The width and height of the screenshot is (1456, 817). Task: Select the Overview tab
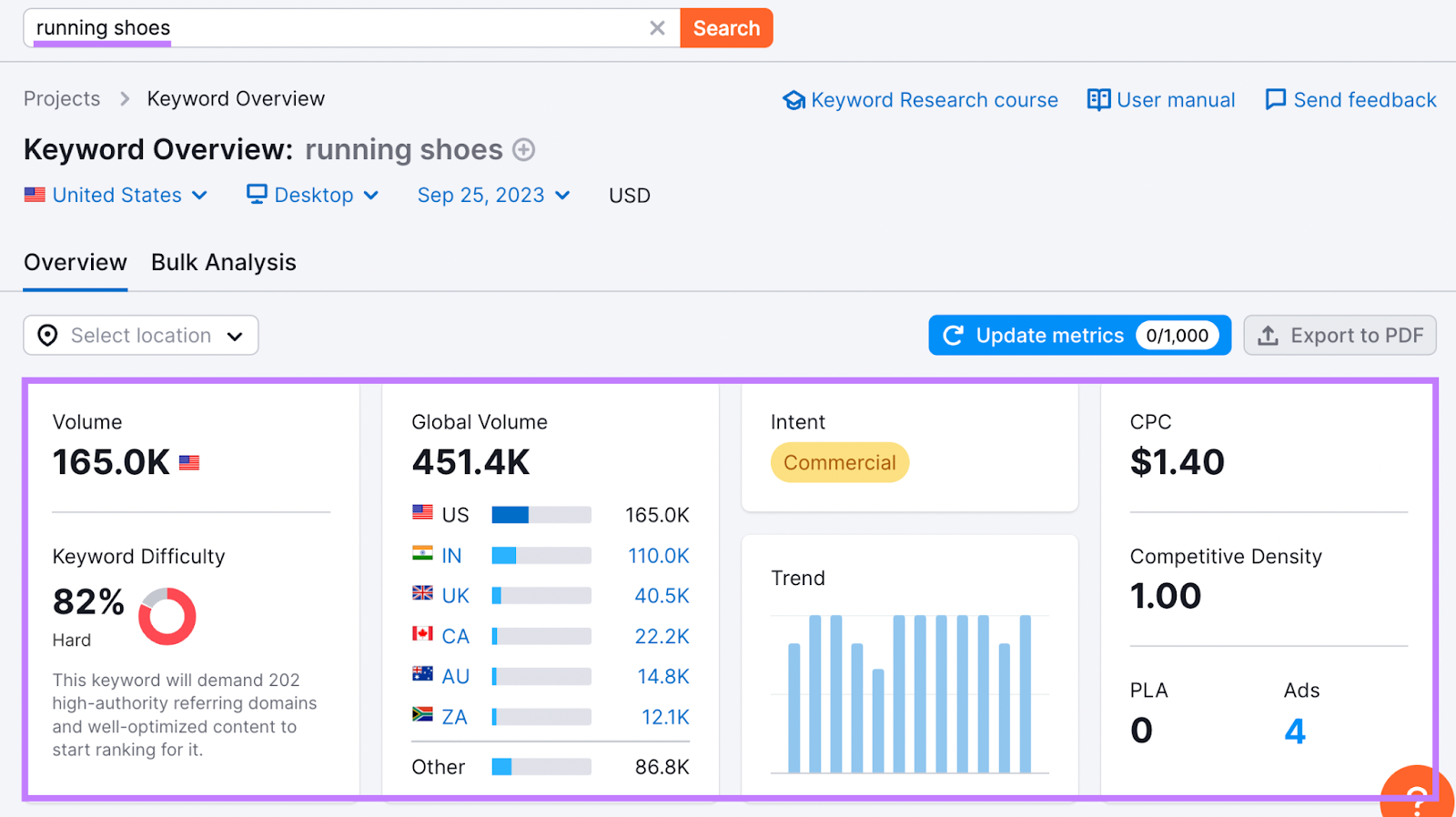point(76,263)
